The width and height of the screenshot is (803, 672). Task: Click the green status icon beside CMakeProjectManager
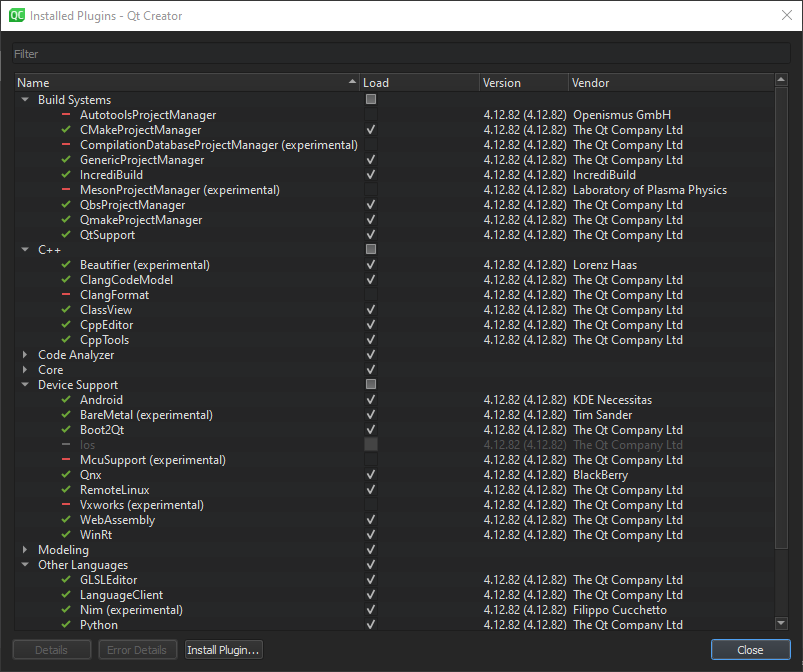[x=66, y=130]
